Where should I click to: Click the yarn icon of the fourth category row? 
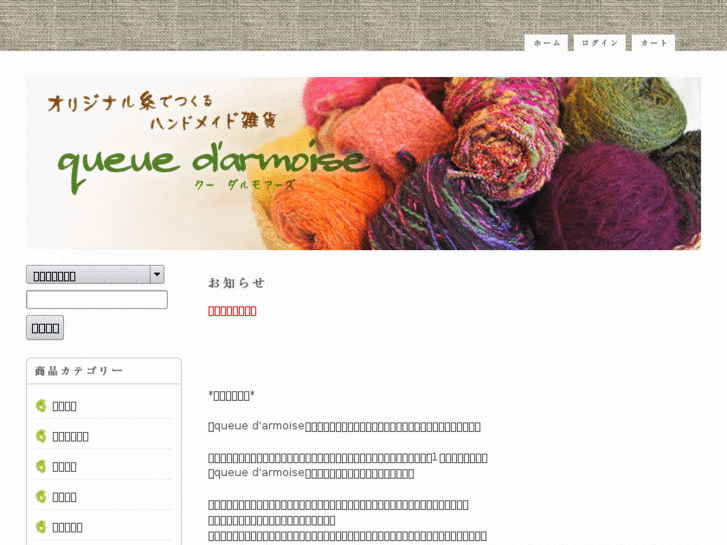[x=41, y=497]
